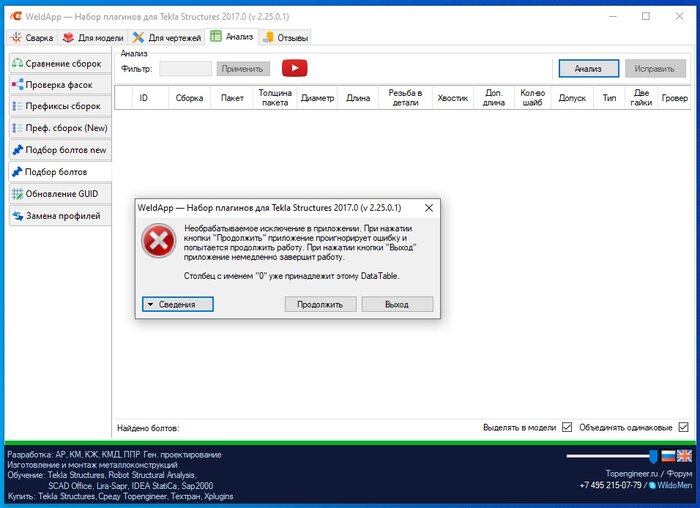Close the error dialog with X
Viewport: 700px width, 508px height.
pos(429,208)
